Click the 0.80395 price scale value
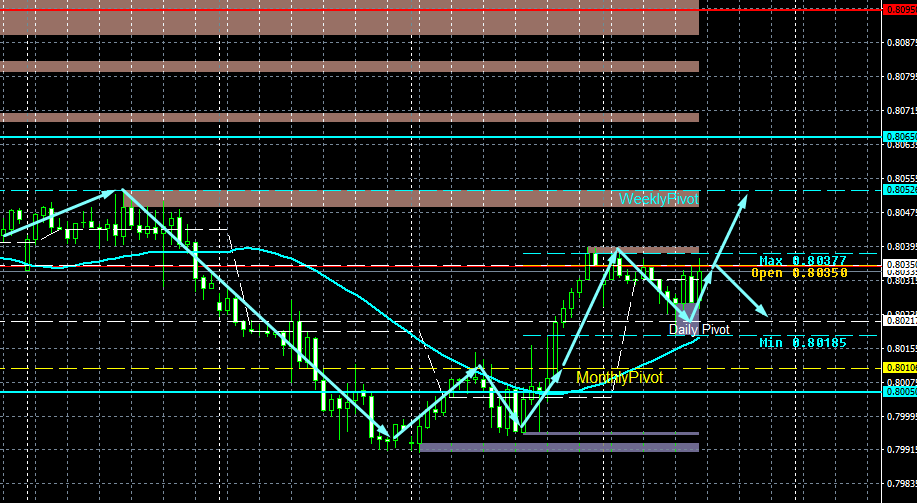Screen dimensions: 917x503 (x=901, y=246)
